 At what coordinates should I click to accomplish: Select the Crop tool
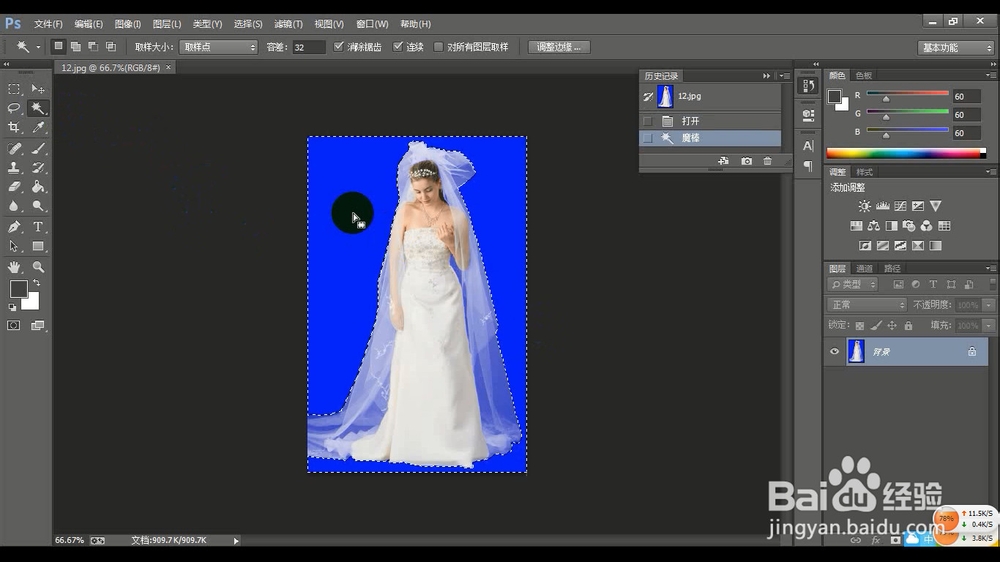[x=15, y=128]
